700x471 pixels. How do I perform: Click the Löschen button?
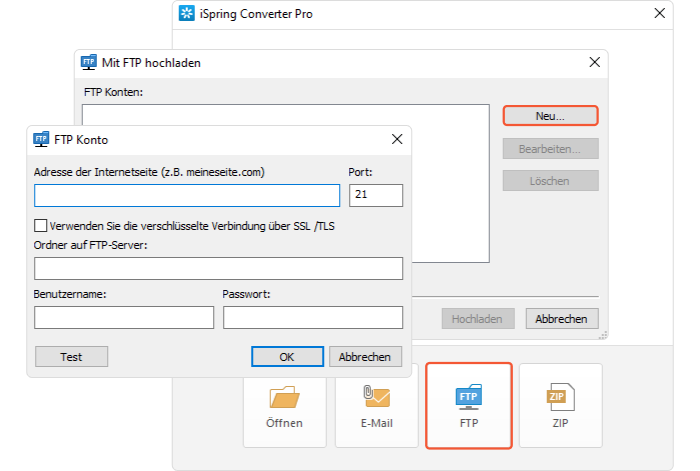point(550,181)
